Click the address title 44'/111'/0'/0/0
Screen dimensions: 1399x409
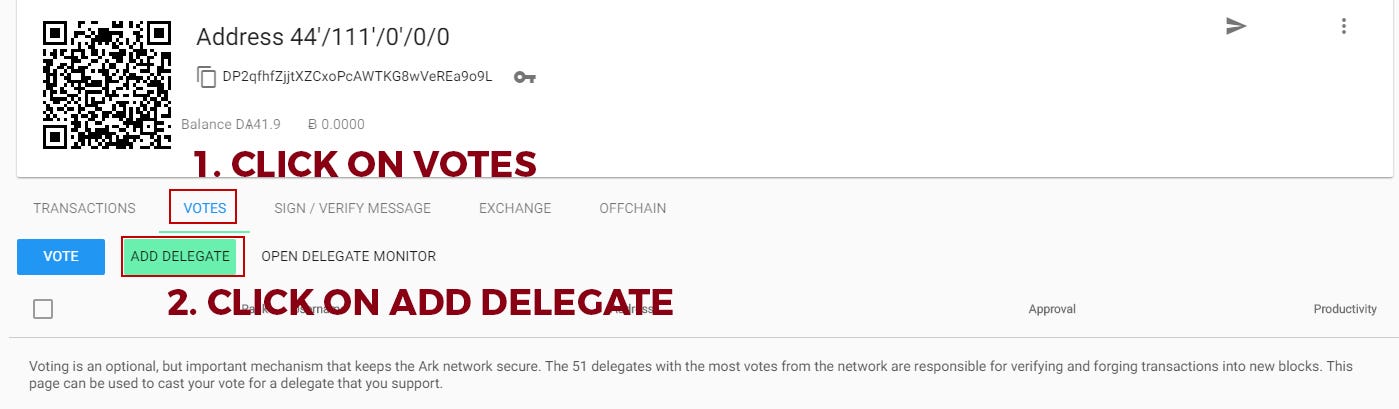[322, 37]
